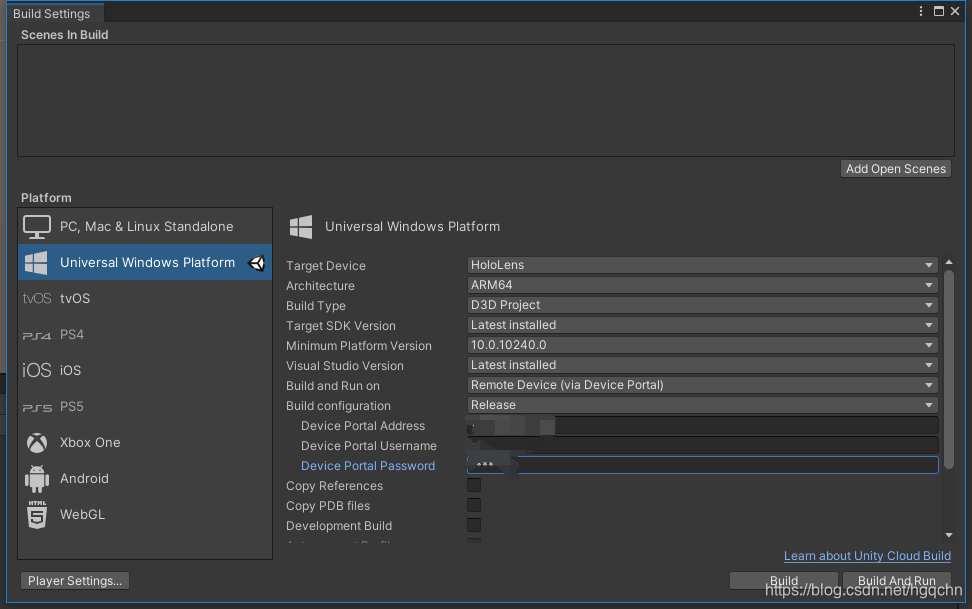This screenshot has height=609, width=972.
Task: Click the settings panel vertical scrollbar thumb
Action: pyautogui.click(x=948, y=369)
